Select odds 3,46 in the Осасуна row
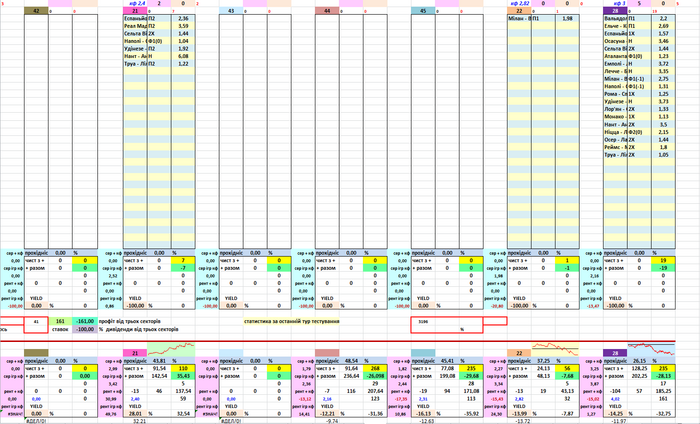This screenshot has height=424, width=700. coord(663,42)
